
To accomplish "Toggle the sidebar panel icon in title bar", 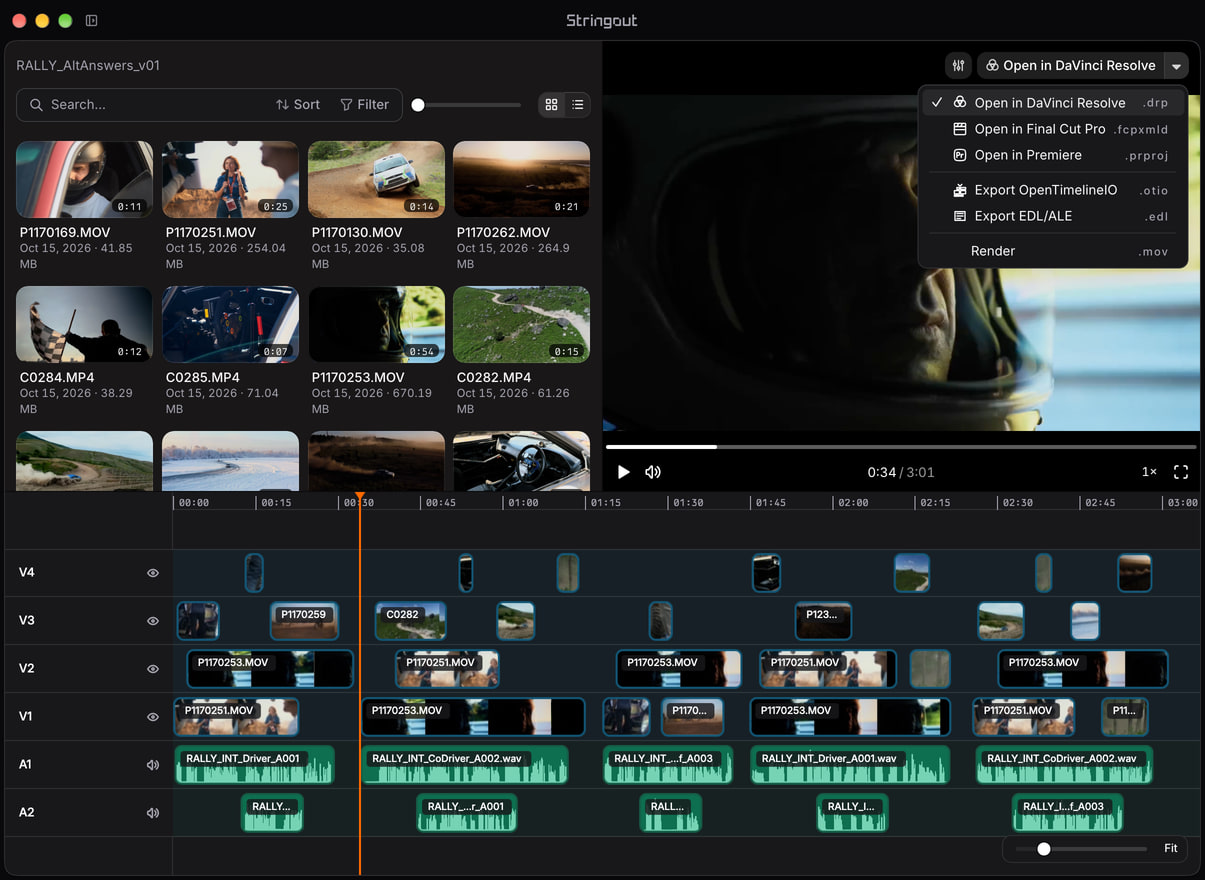I will point(92,20).
